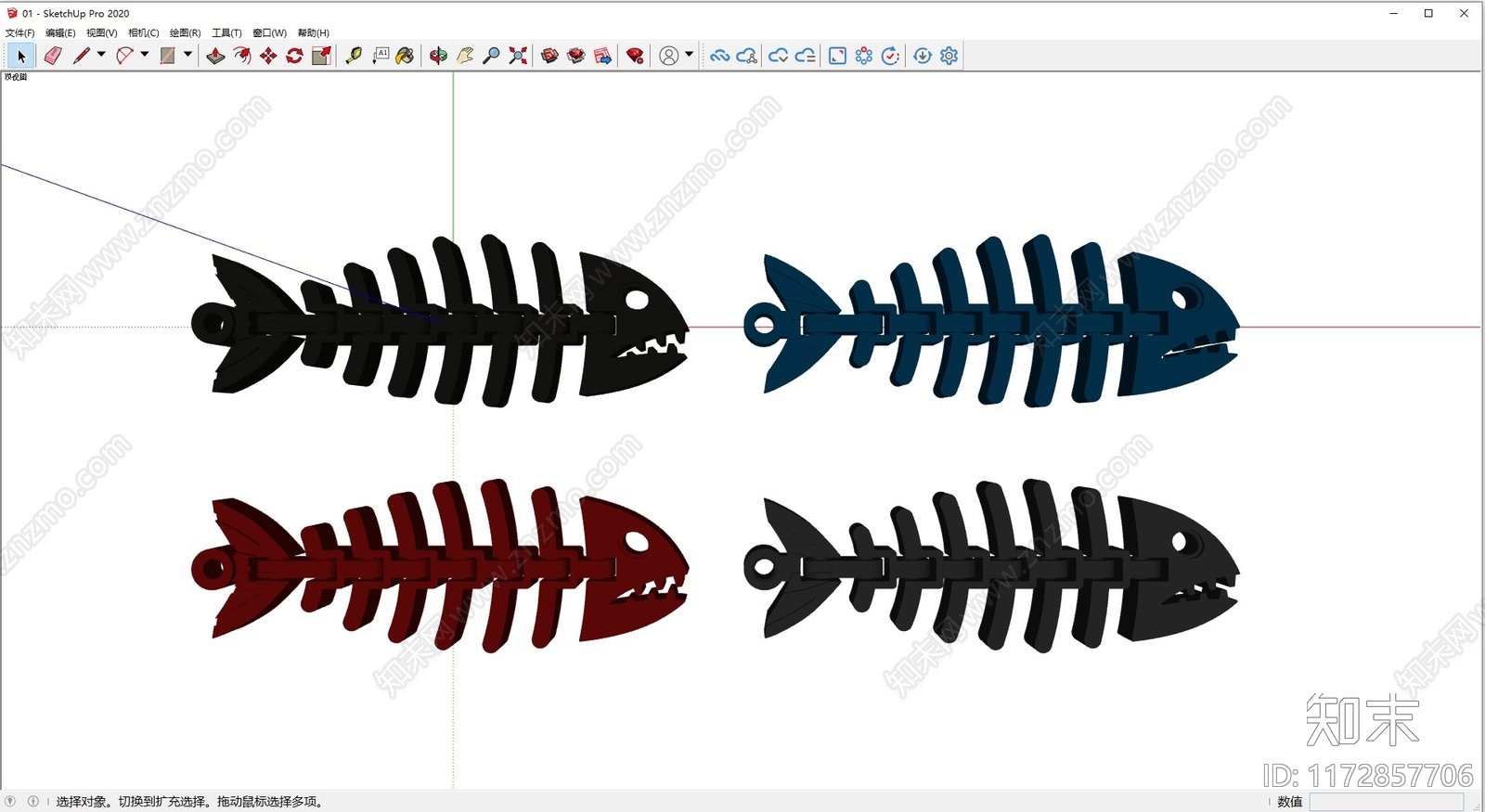Select the black fish skeleton model
Screen dimensions: 1485x812
click(440, 321)
